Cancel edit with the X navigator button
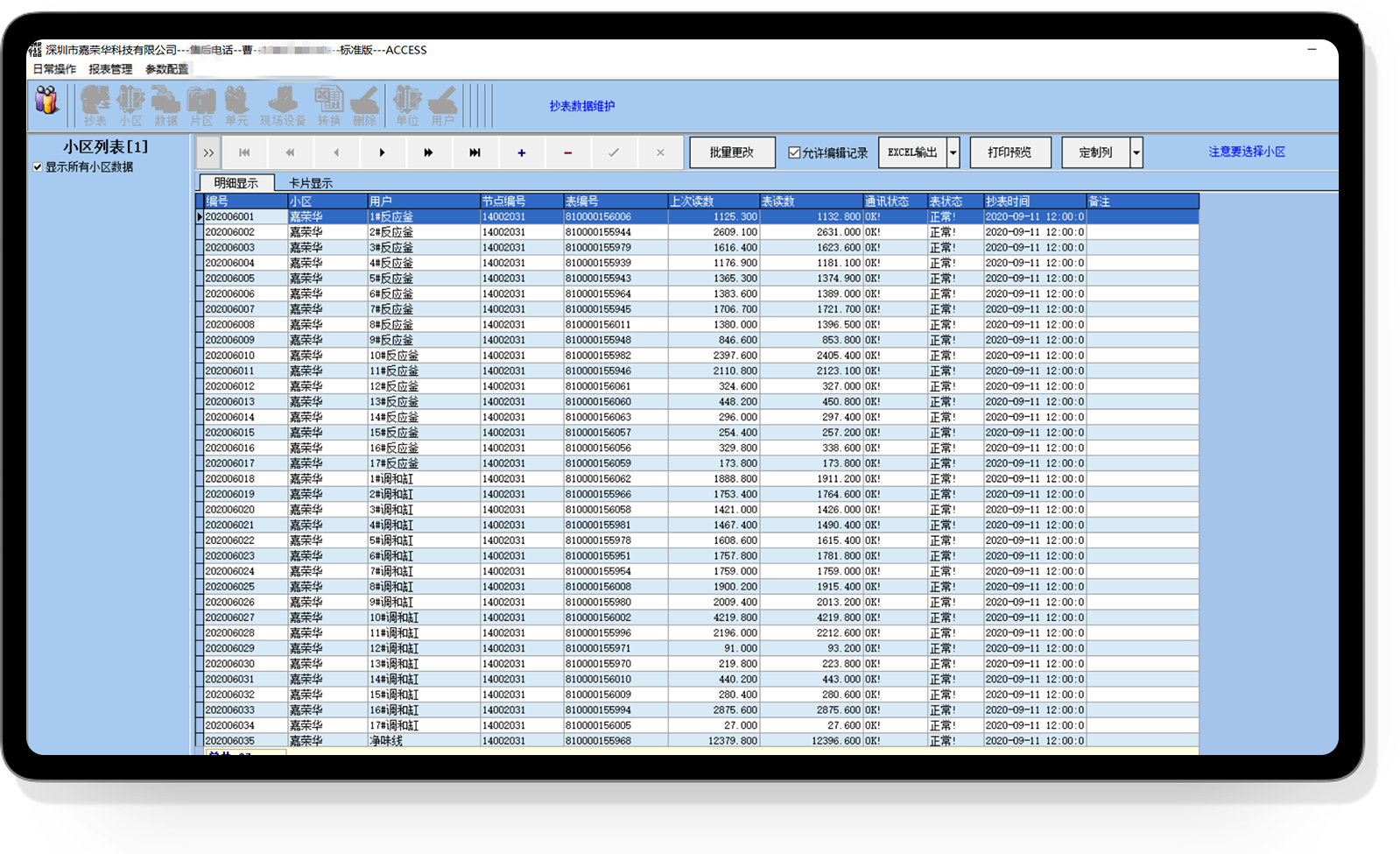Viewport: 1400px width, 854px height. click(x=660, y=152)
